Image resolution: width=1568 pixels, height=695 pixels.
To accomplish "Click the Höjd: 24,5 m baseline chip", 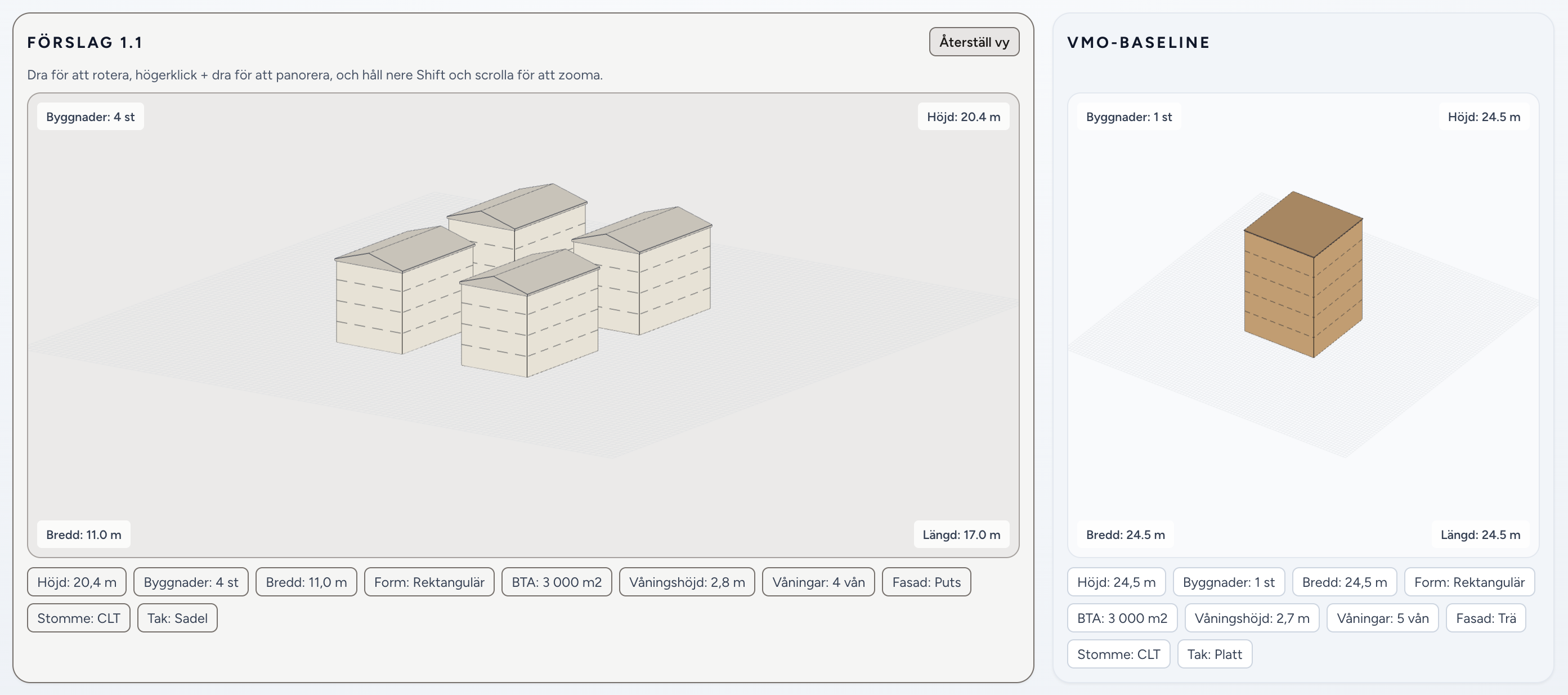I will pyautogui.click(x=1115, y=582).
